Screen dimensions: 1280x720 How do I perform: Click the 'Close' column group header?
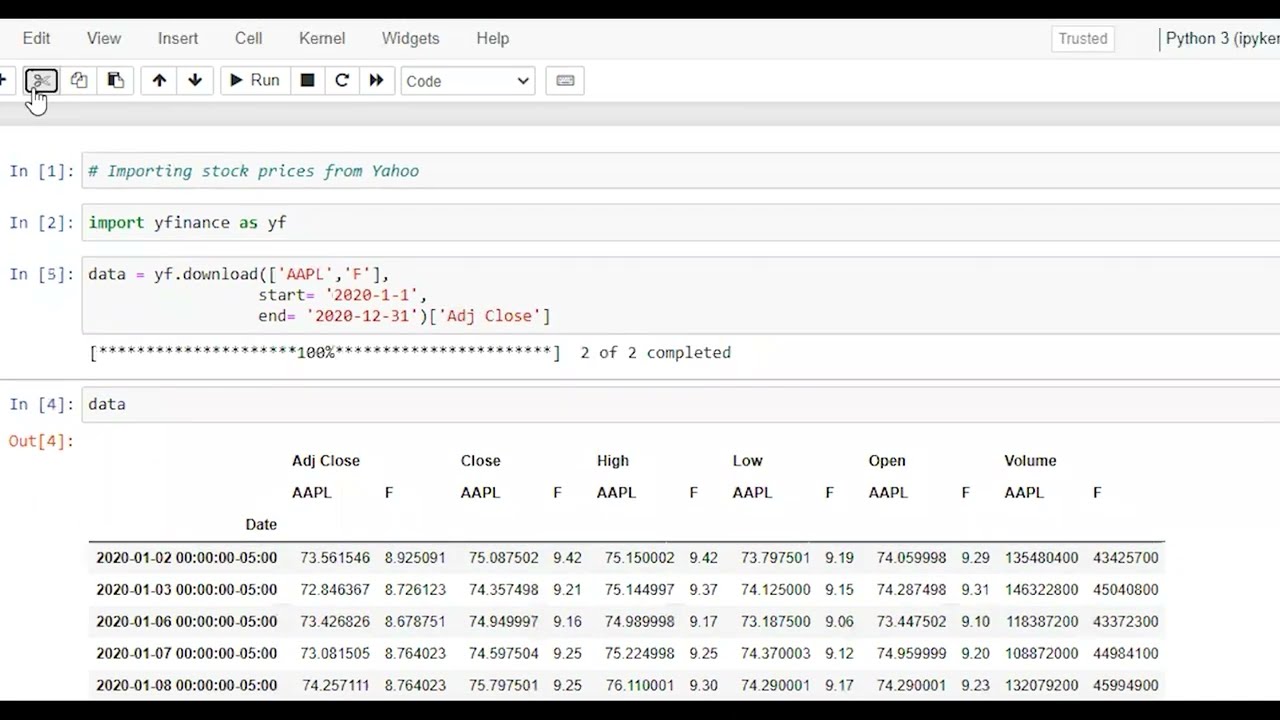[480, 461]
